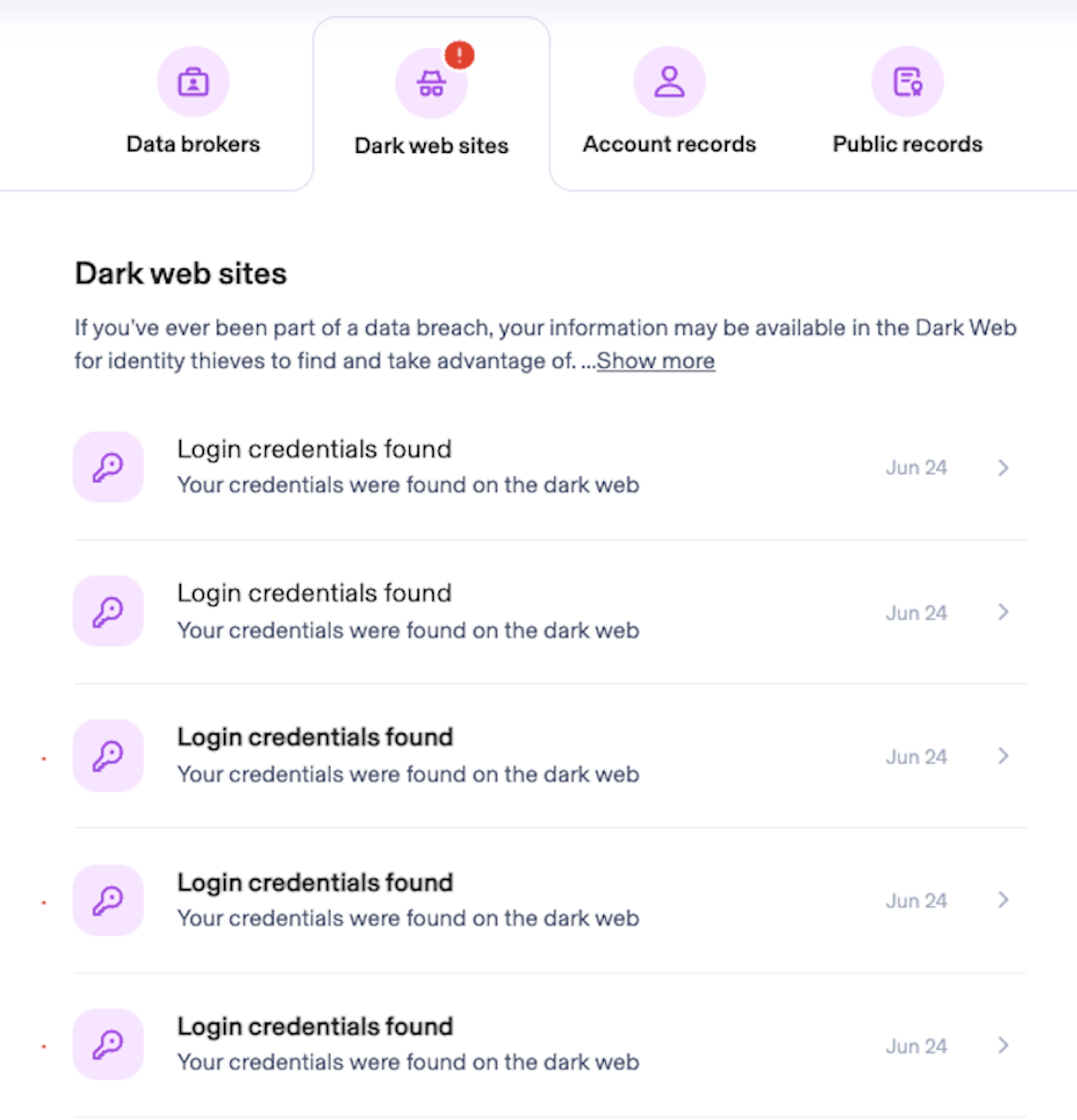Click the red alert badge on Dark web sites
The width and height of the screenshot is (1077, 1120).
[x=460, y=55]
